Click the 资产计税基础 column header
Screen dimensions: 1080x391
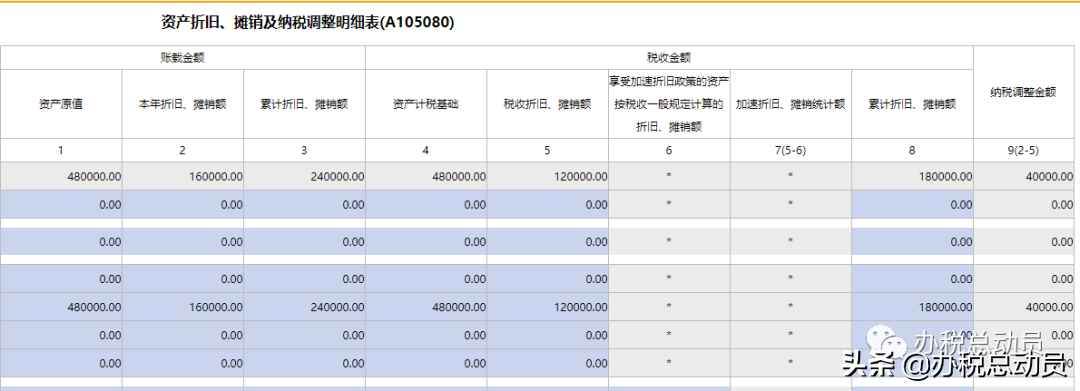(x=426, y=104)
